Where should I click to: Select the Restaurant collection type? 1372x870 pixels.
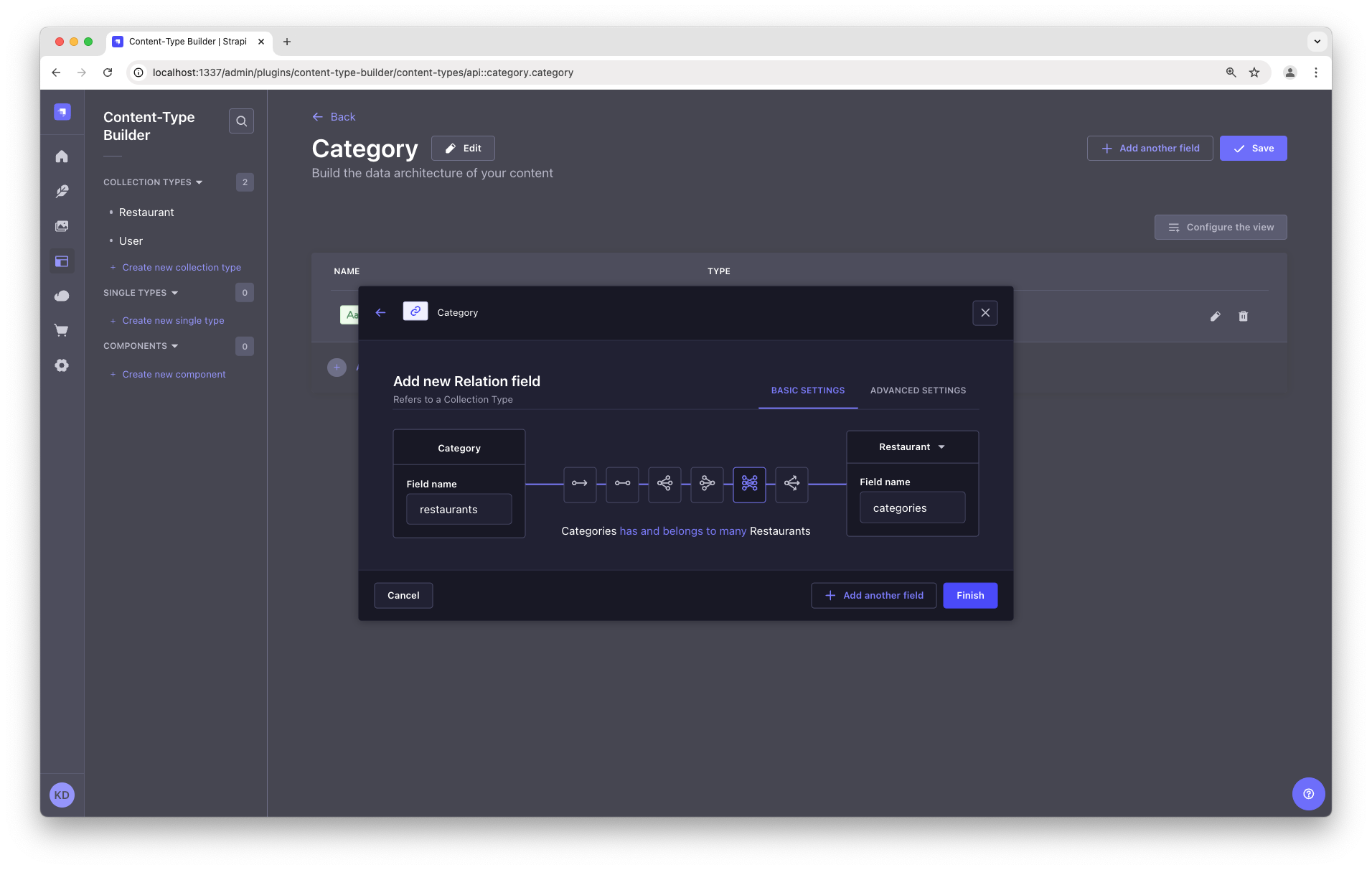(x=146, y=212)
